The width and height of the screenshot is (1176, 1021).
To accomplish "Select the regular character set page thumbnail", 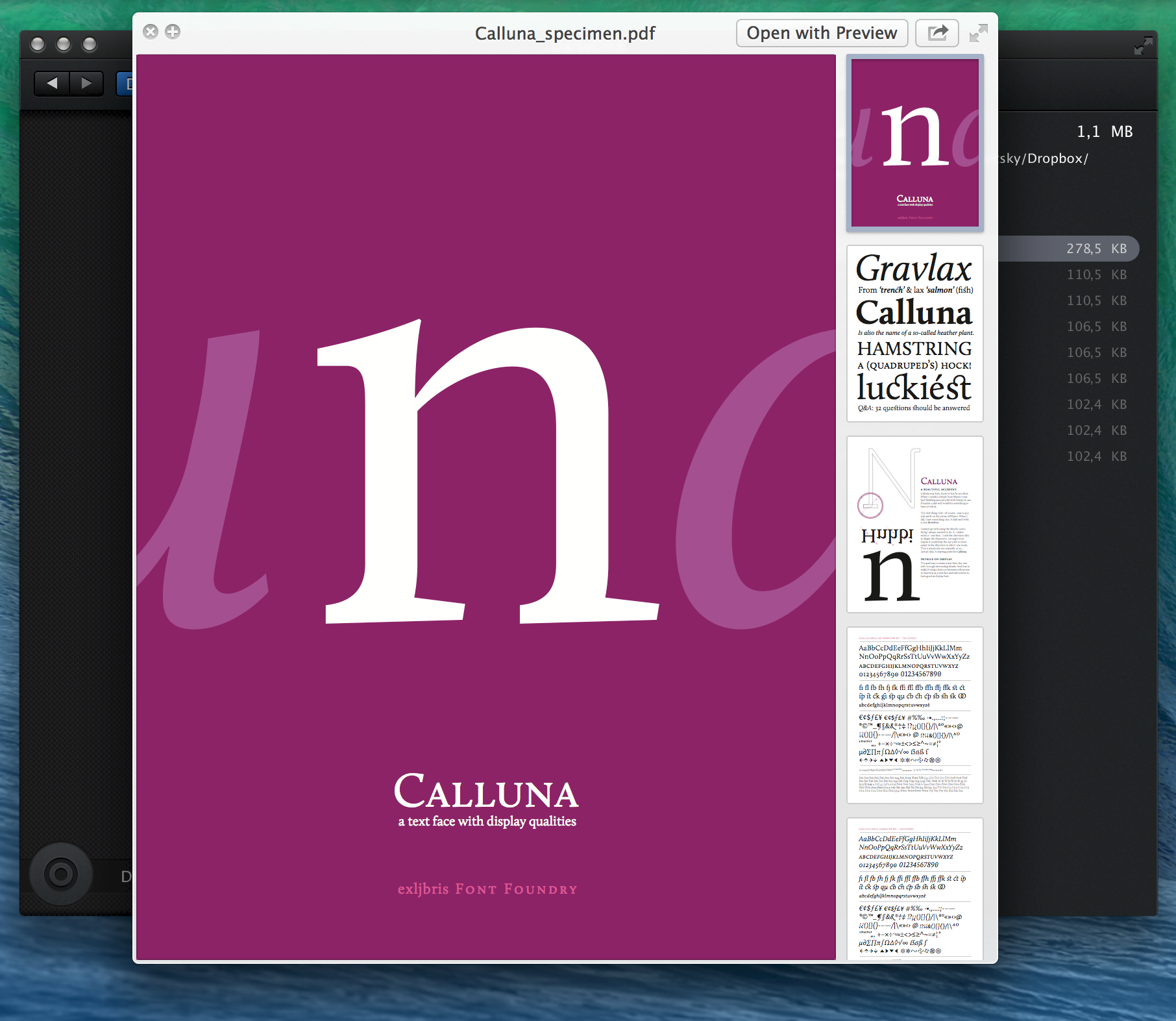I will coord(915,715).
